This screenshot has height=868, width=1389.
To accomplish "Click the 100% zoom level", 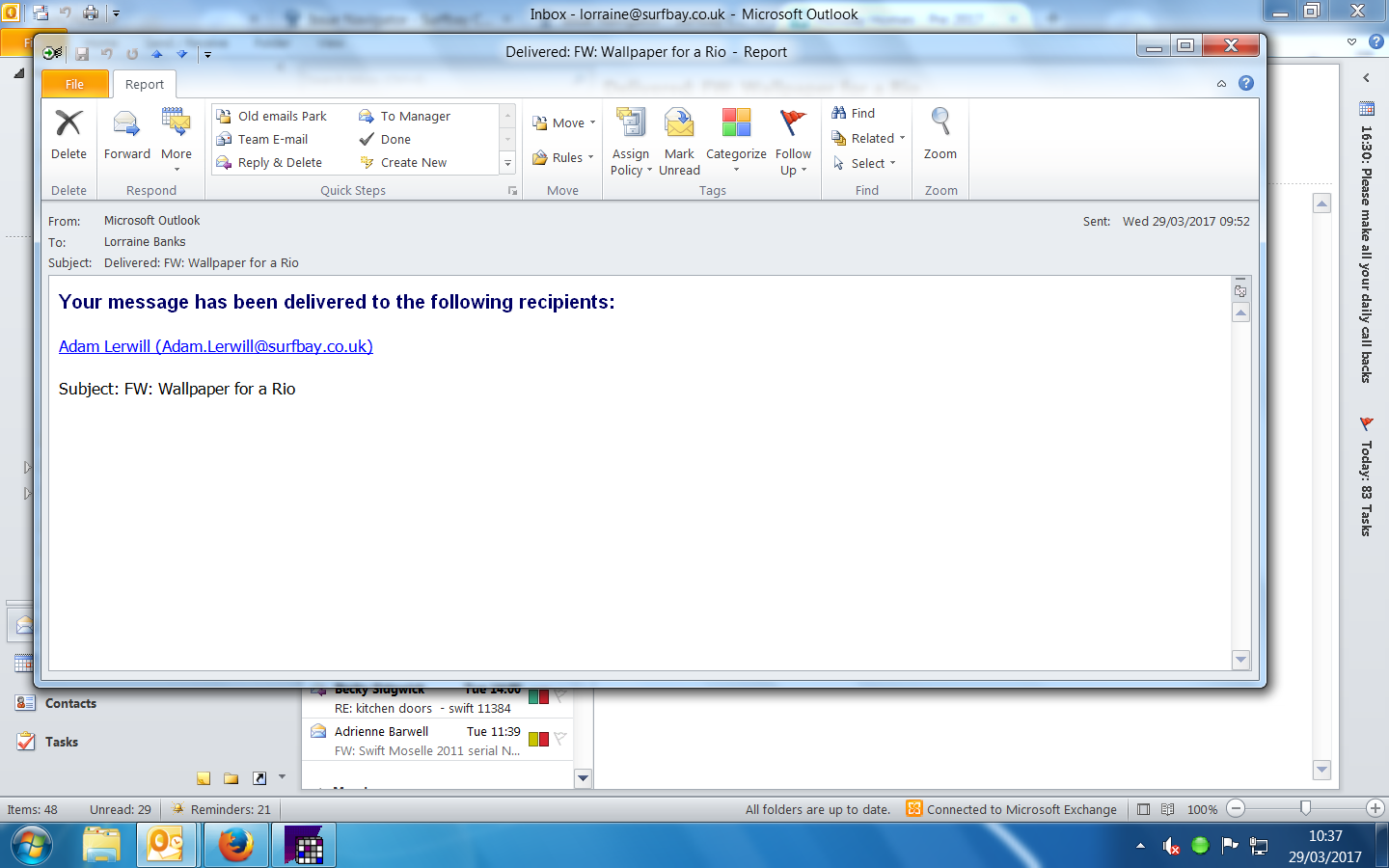I will tap(1202, 809).
